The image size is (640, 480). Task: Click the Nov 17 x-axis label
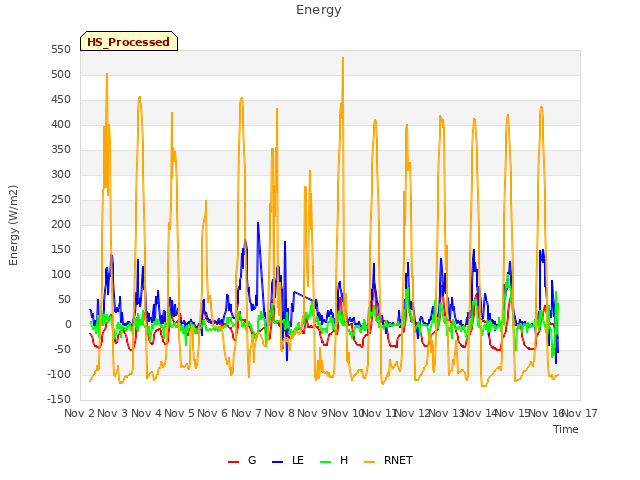point(580,413)
